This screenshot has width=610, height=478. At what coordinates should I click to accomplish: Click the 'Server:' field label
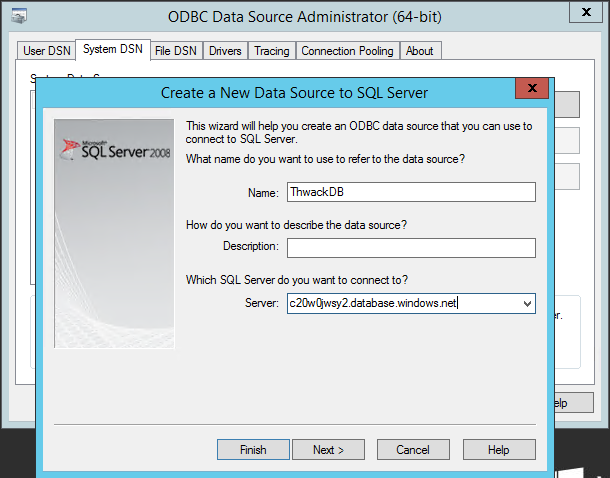tap(262, 303)
